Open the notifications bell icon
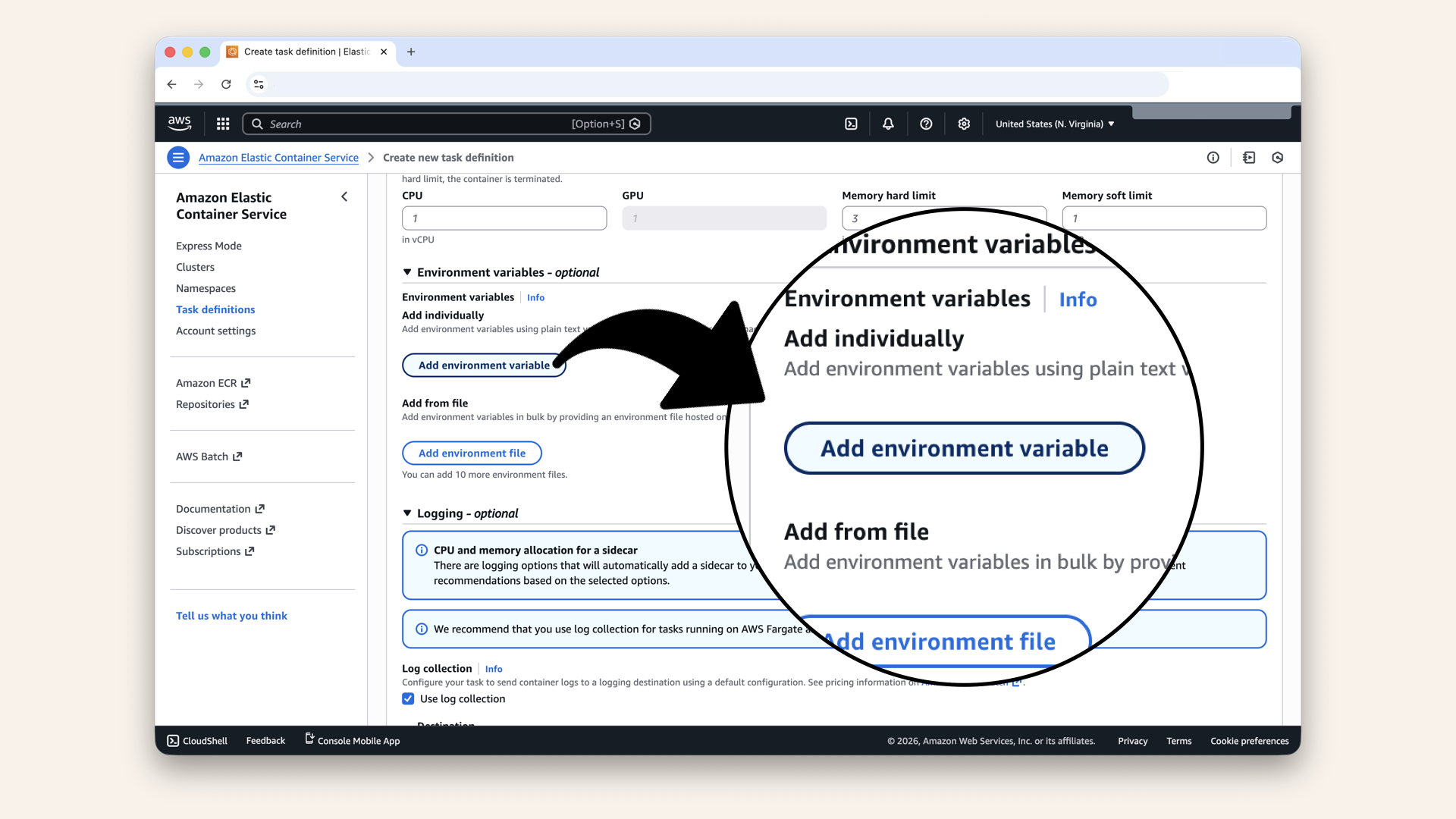 pyautogui.click(x=887, y=124)
